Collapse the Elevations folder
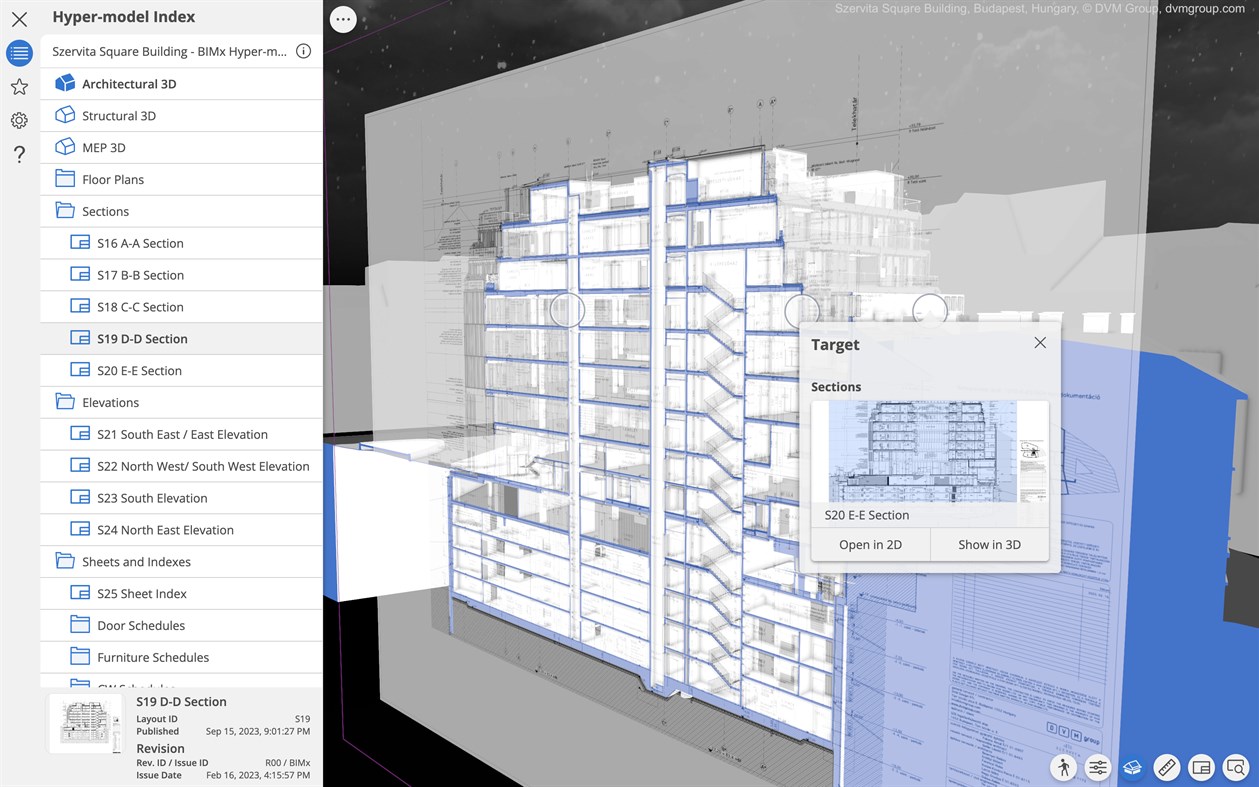1259x787 pixels. pos(110,402)
